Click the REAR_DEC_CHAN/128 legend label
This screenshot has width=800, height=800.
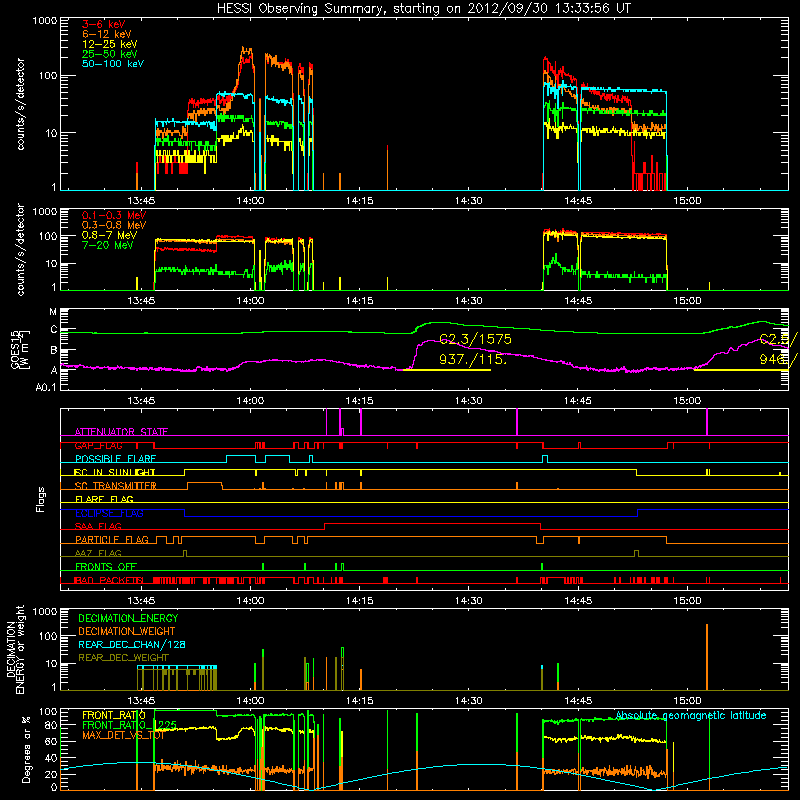point(132,645)
